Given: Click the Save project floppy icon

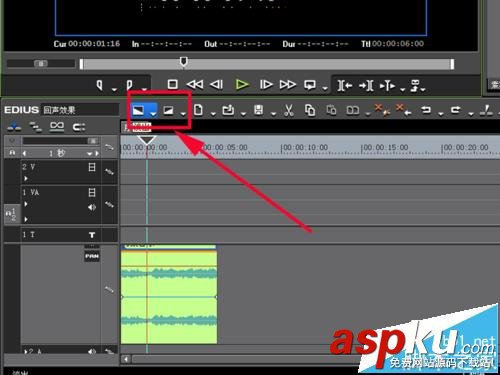Looking at the screenshot, I should [258, 110].
